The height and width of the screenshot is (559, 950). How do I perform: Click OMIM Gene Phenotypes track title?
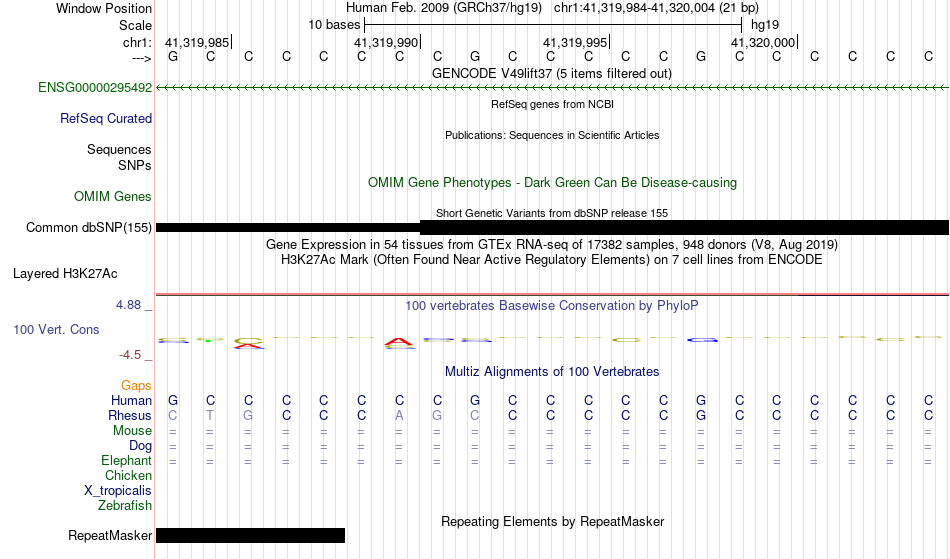pos(553,183)
